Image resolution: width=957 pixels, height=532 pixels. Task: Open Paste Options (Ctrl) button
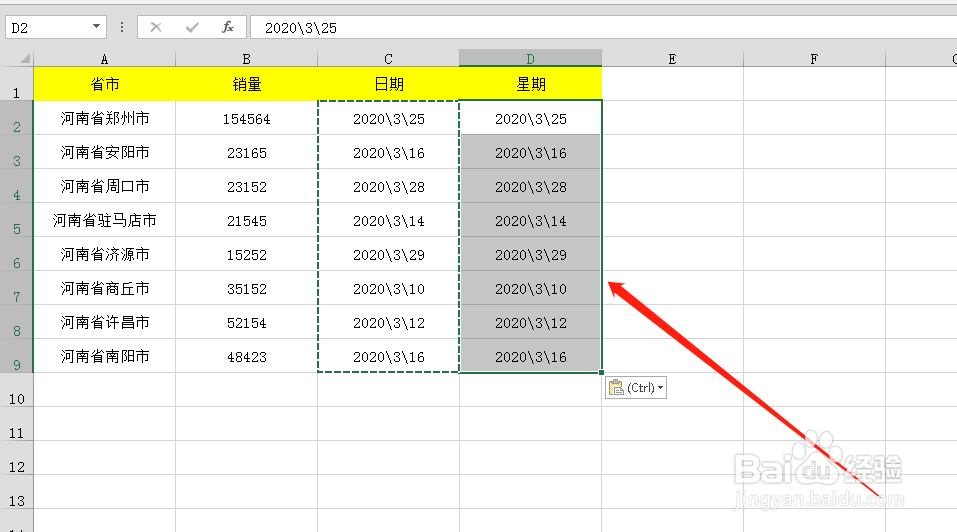click(x=636, y=387)
